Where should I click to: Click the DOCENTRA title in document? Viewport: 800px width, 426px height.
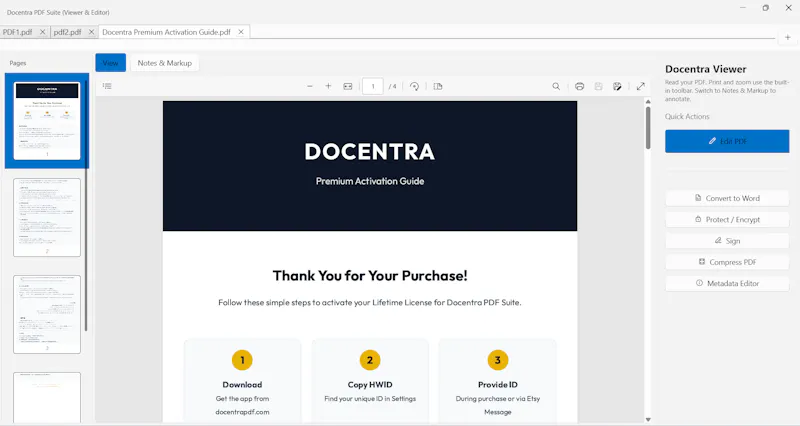[x=370, y=152]
